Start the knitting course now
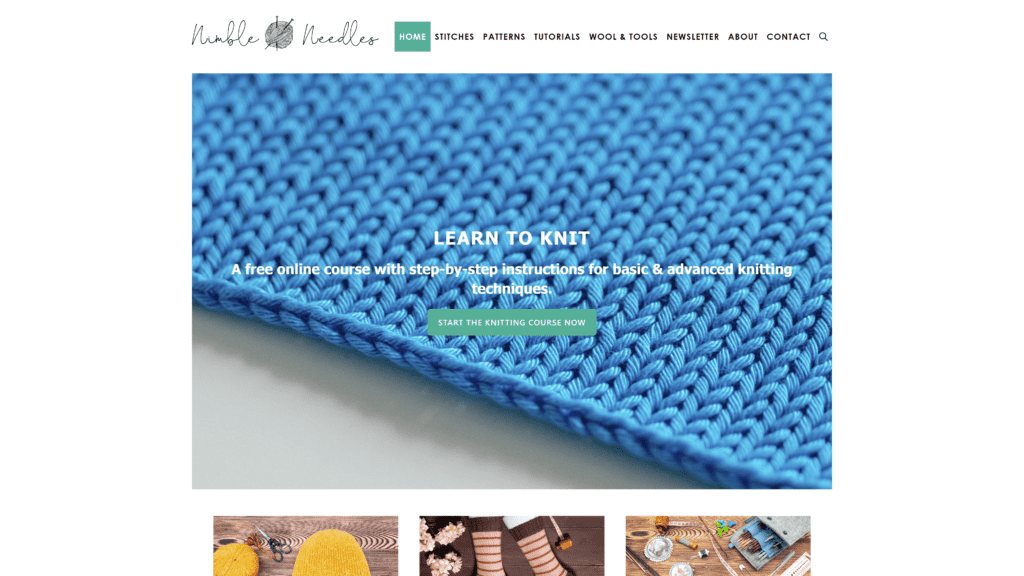The width and height of the screenshot is (1024, 576). [x=511, y=323]
